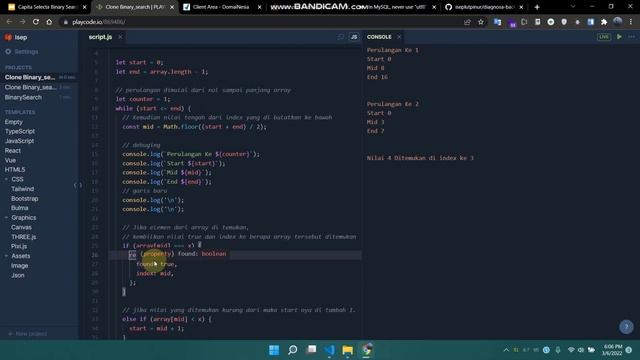The image size is (640, 360).
Task: Place cursor on 'let counter' code line
Action: (x=143, y=99)
